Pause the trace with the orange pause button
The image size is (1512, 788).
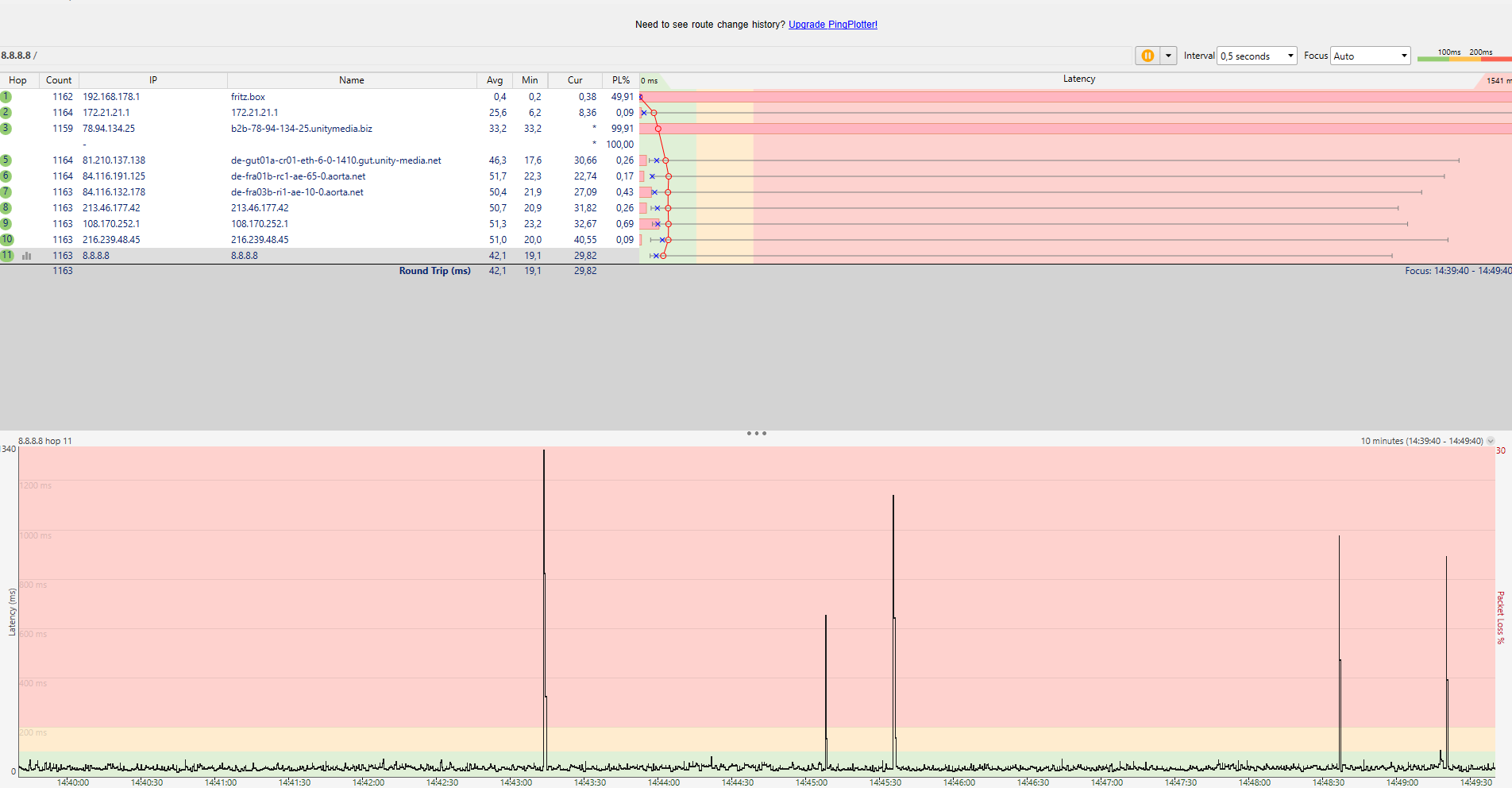click(1147, 56)
